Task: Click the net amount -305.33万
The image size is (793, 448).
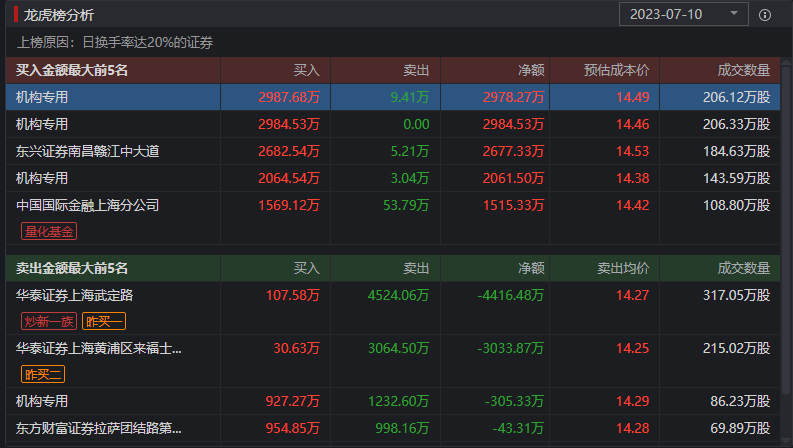Action: click(x=514, y=401)
